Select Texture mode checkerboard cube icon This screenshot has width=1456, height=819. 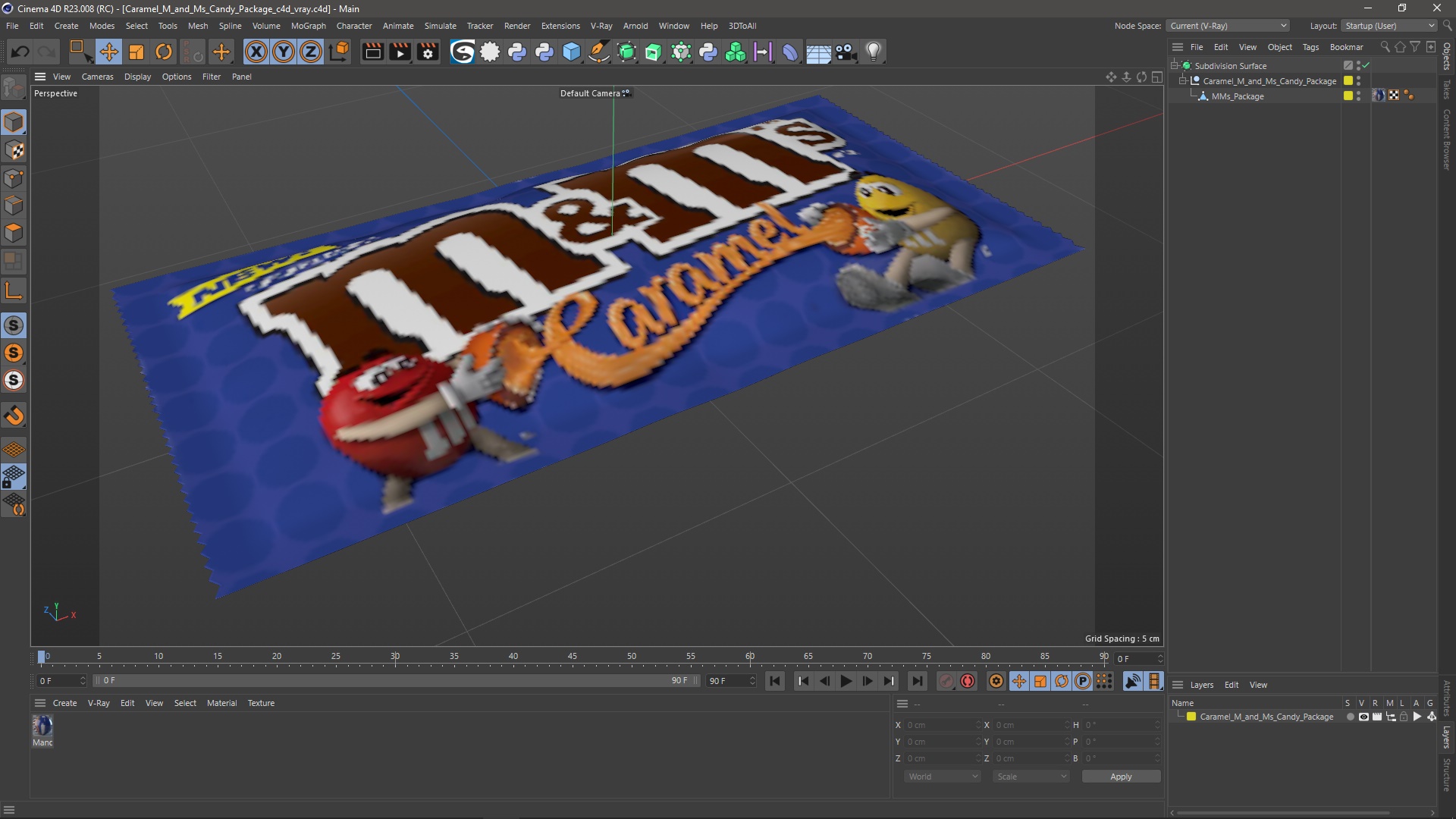[14, 150]
